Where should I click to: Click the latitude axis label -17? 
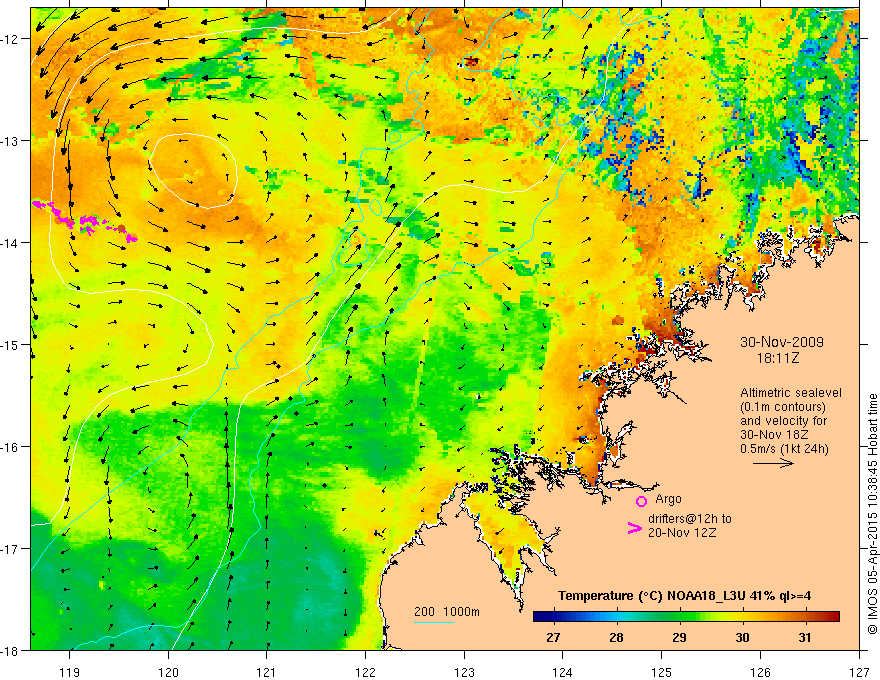pos(10,549)
